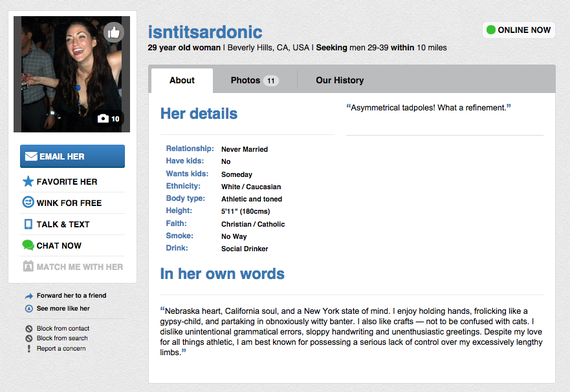Select the About tab
The image size is (570, 392).
182,80
